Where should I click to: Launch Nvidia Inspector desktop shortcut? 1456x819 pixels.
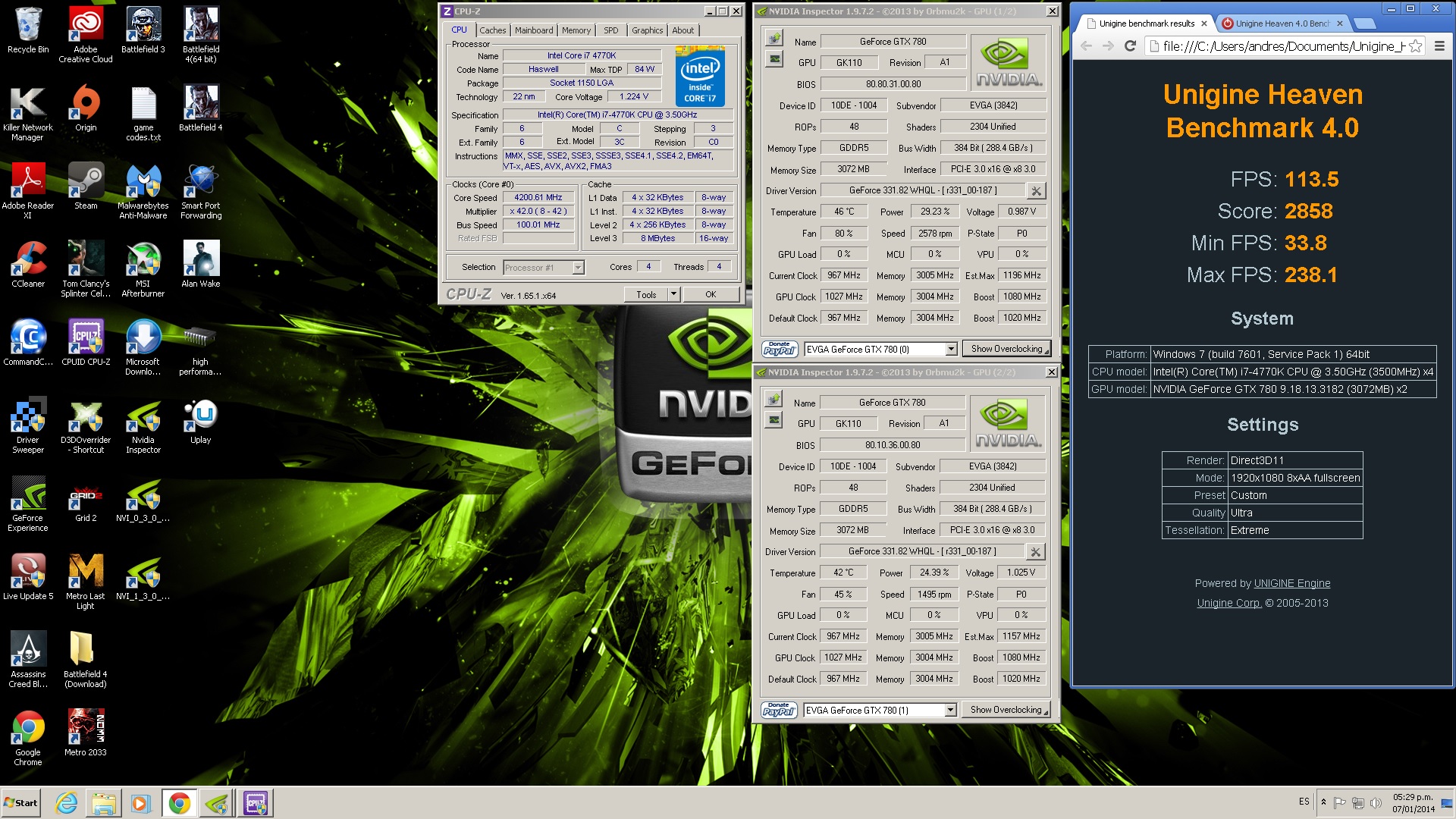click(143, 425)
